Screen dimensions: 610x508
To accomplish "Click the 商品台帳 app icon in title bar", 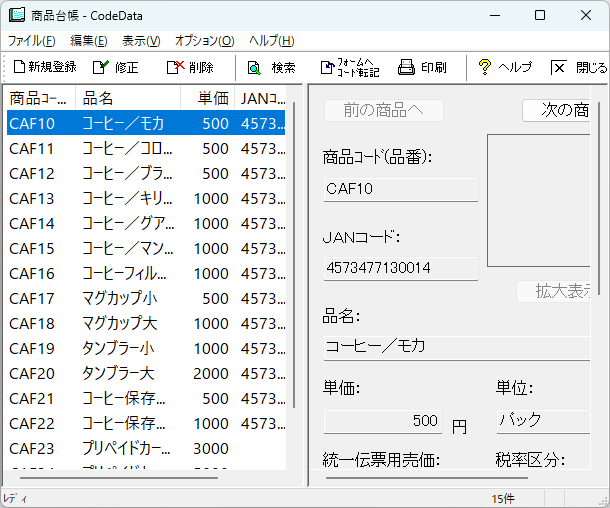I will [x=17, y=15].
